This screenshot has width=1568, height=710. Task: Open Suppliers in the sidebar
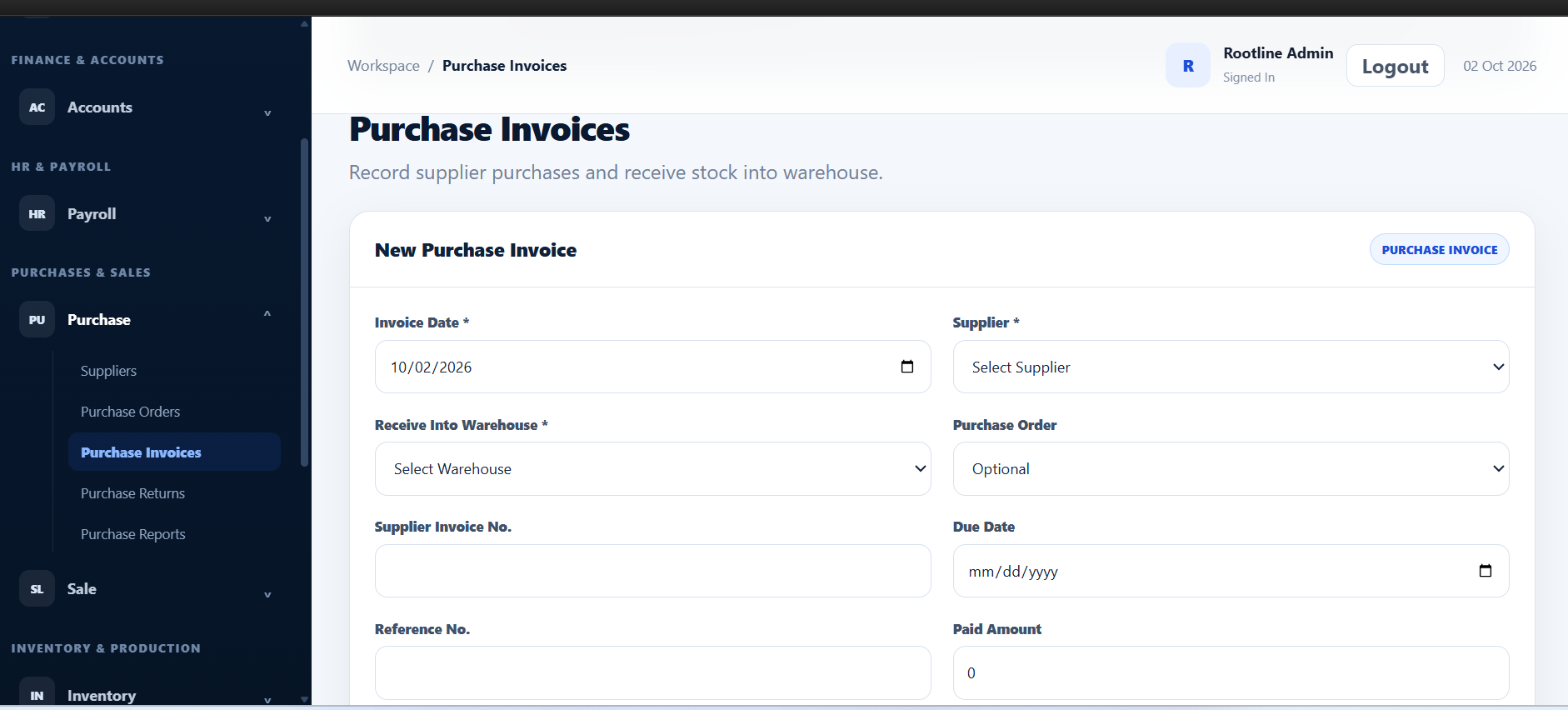tap(108, 371)
